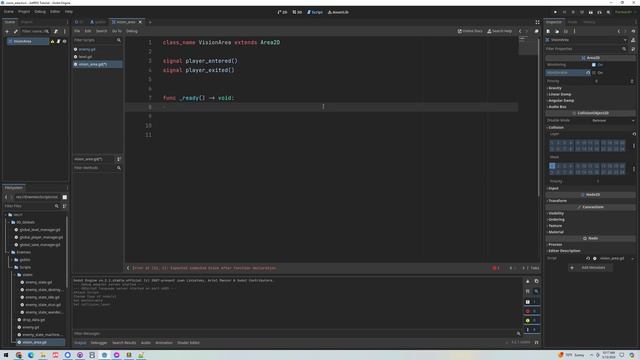Load resource icon in Inspector
640x360 pixels.
(557, 31)
